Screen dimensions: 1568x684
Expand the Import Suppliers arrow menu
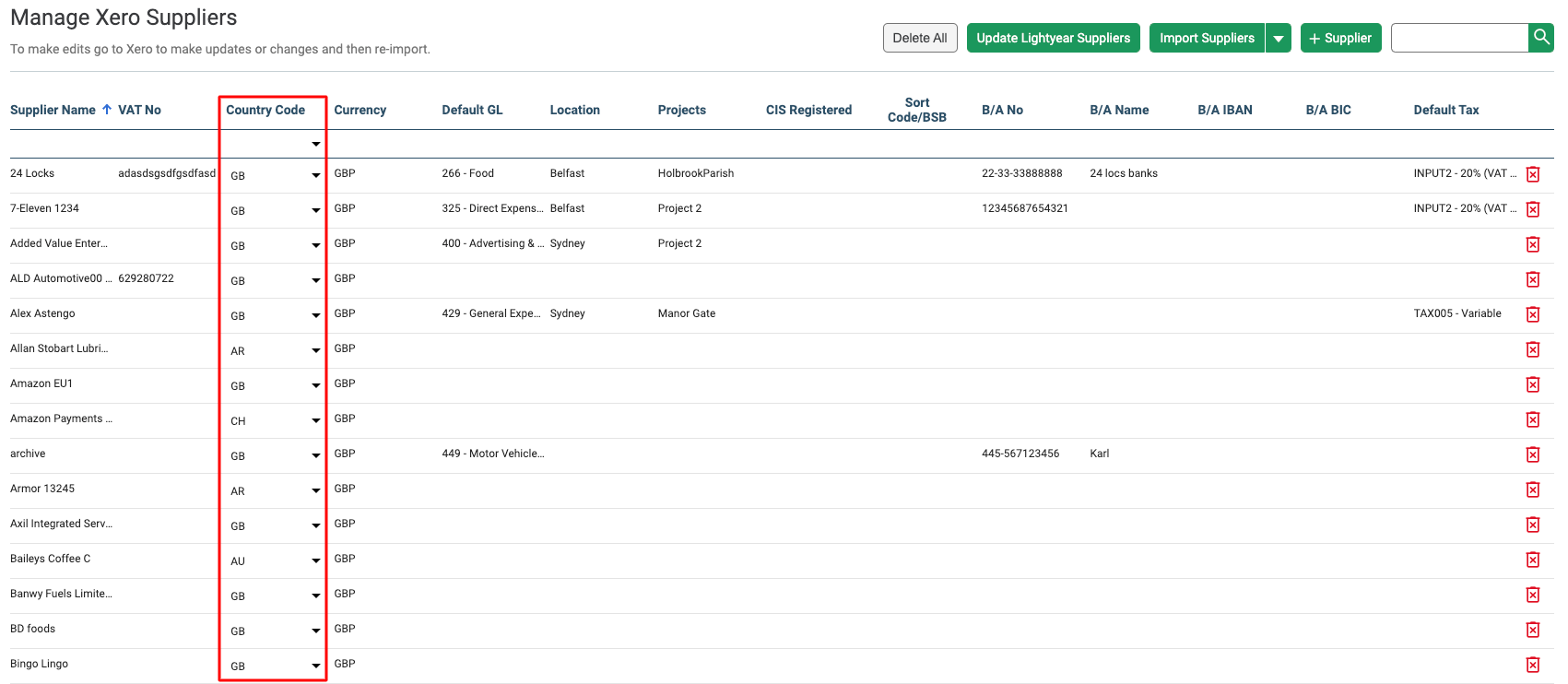click(x=1278, y=38)
